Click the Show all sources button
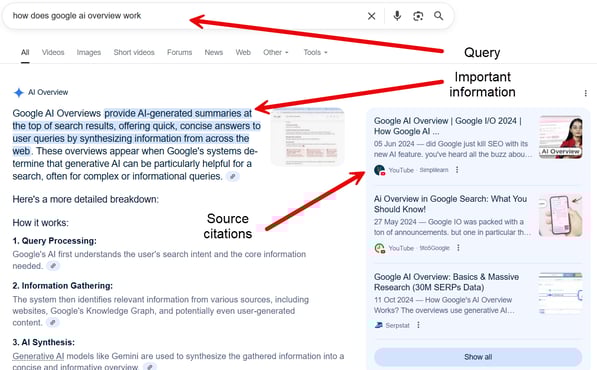 [x=478, y=357]
